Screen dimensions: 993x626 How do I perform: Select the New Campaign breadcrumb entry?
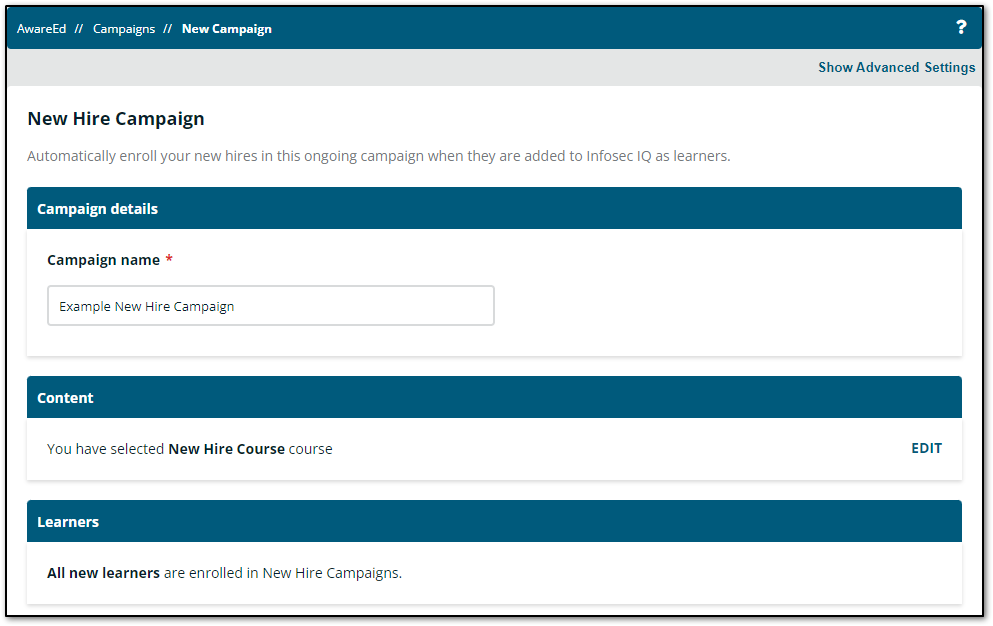226,28
